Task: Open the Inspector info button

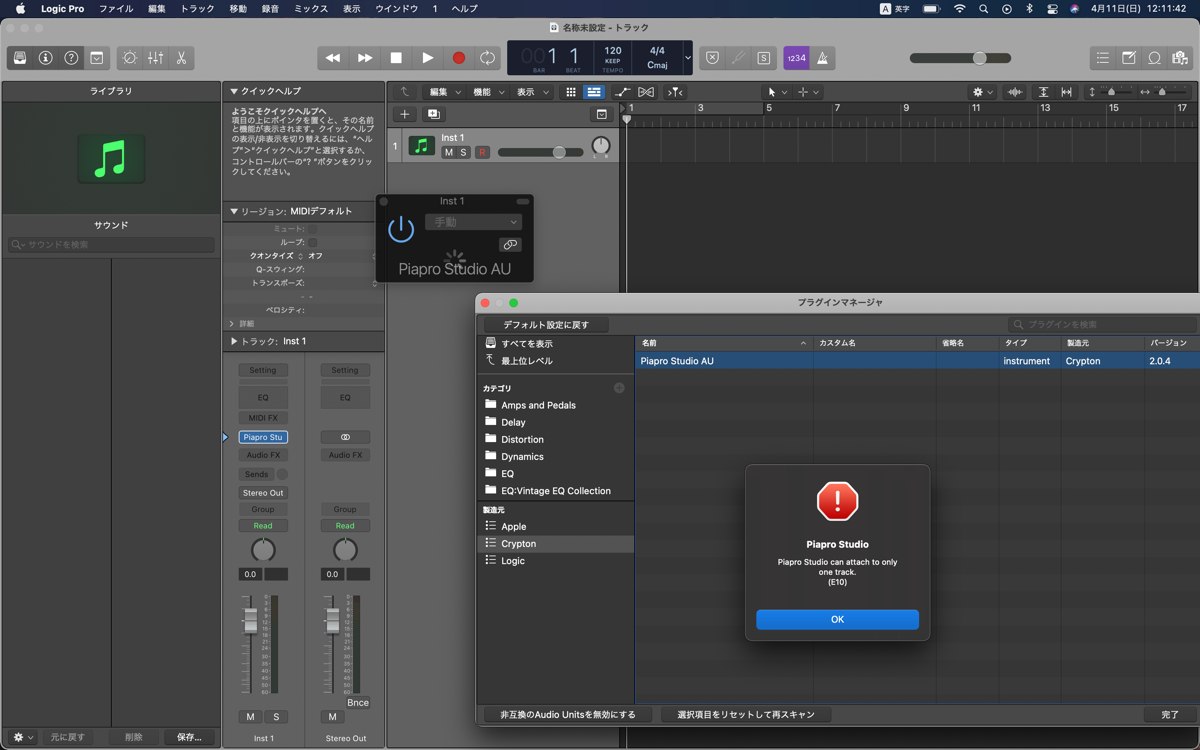Action: coord(45,58)
